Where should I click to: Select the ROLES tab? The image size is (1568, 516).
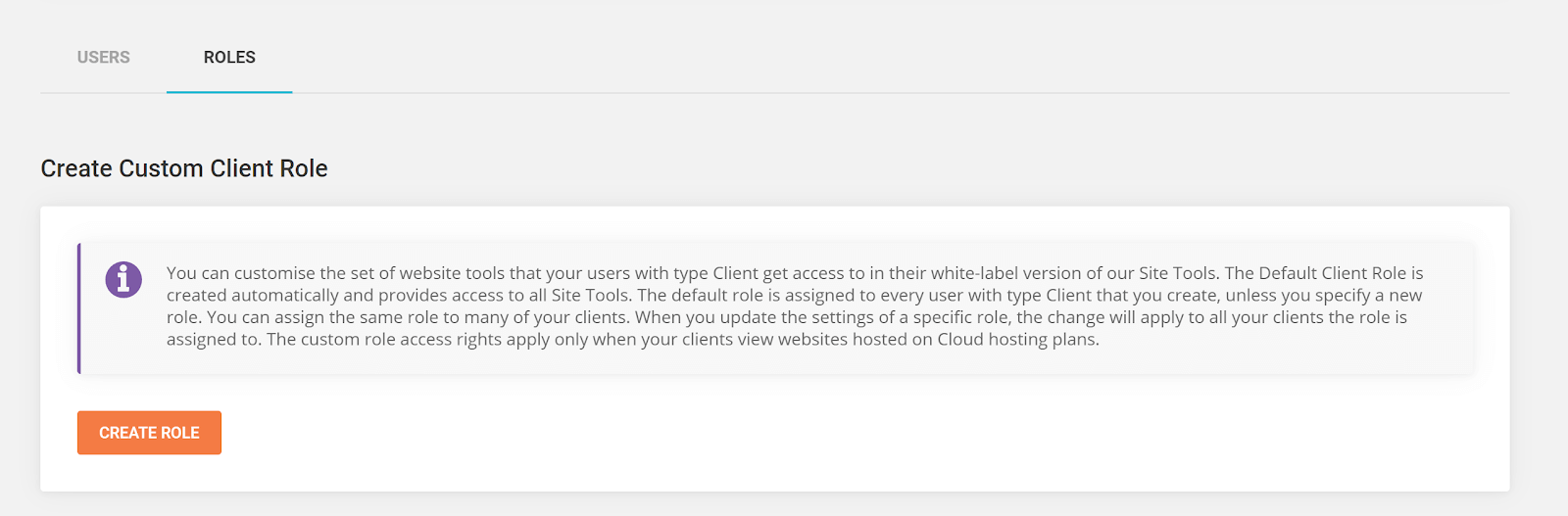pyautogui.click(x=229, y=57)
